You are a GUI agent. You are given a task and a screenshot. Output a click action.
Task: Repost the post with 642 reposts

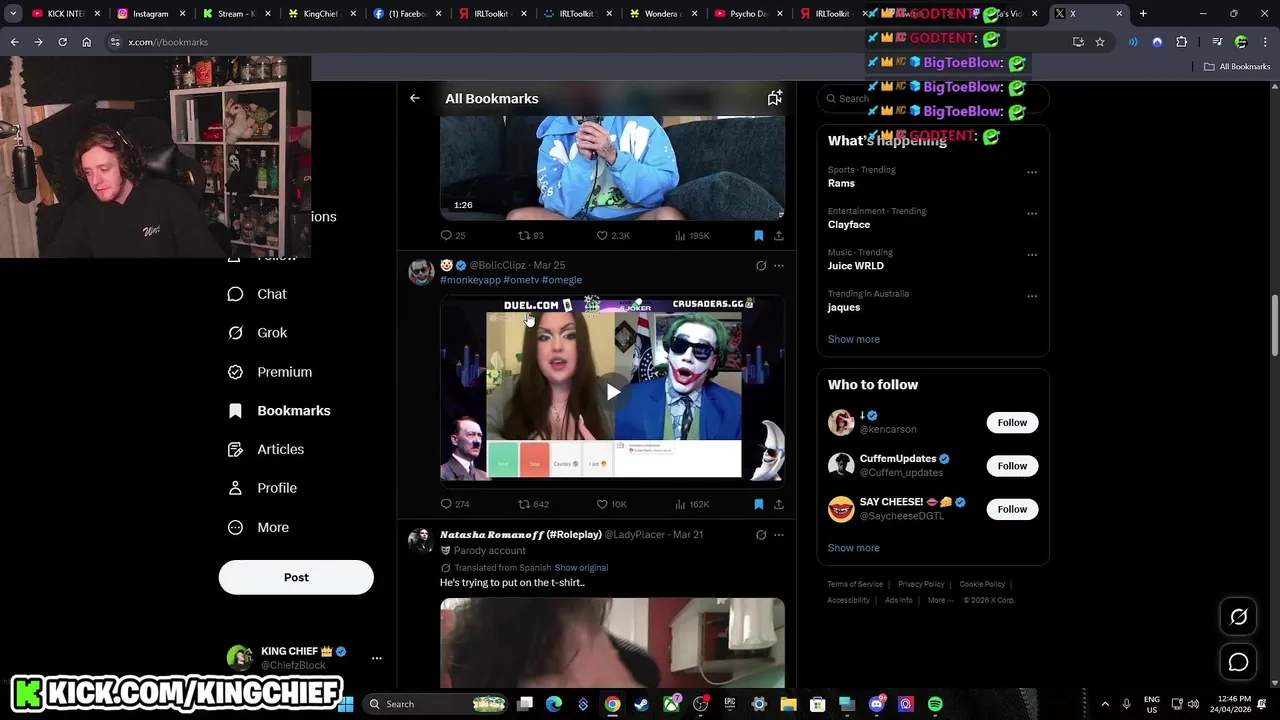(533, 504)
